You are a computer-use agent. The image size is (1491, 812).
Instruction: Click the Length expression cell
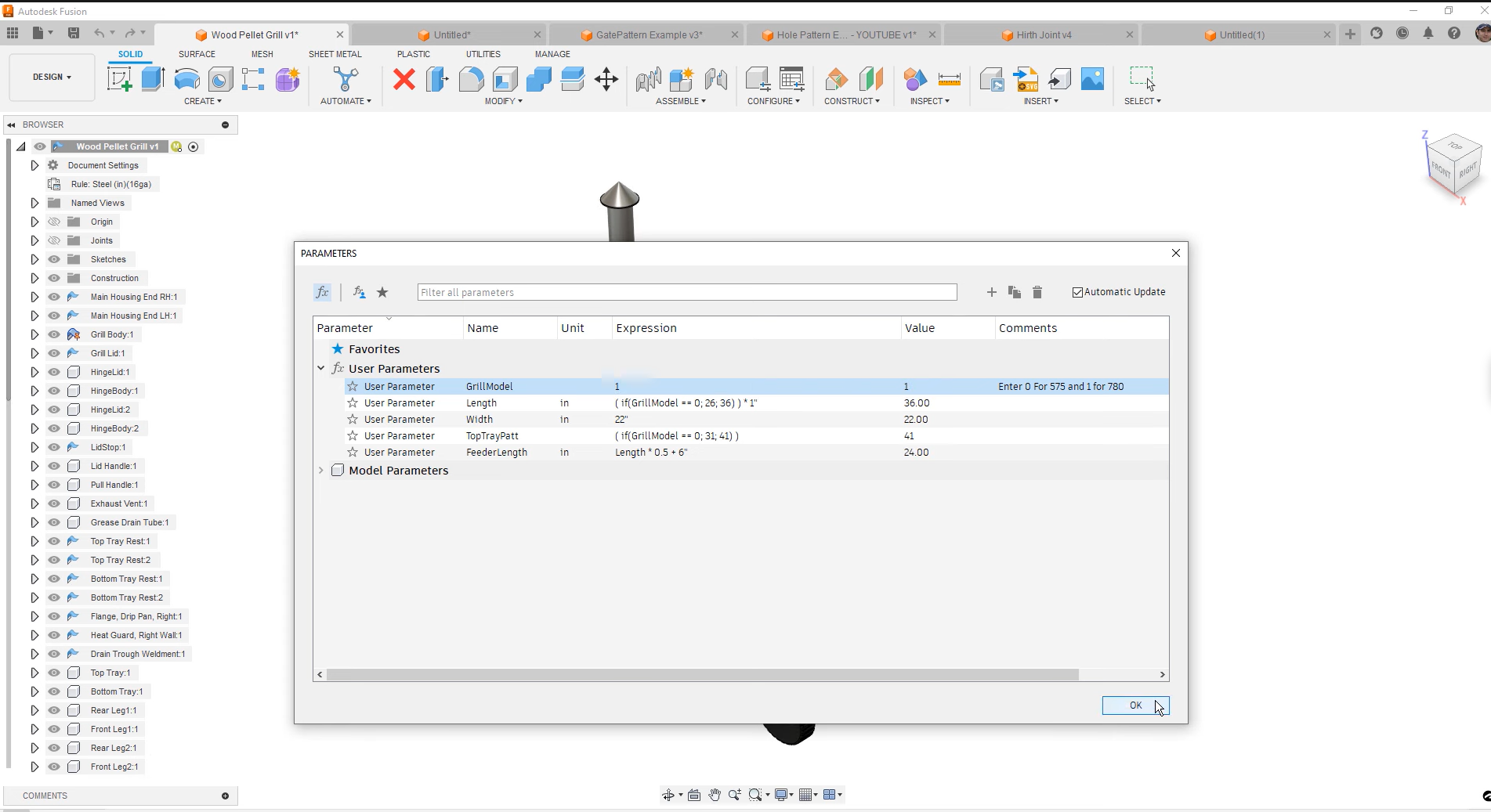(x=756, y=403)
